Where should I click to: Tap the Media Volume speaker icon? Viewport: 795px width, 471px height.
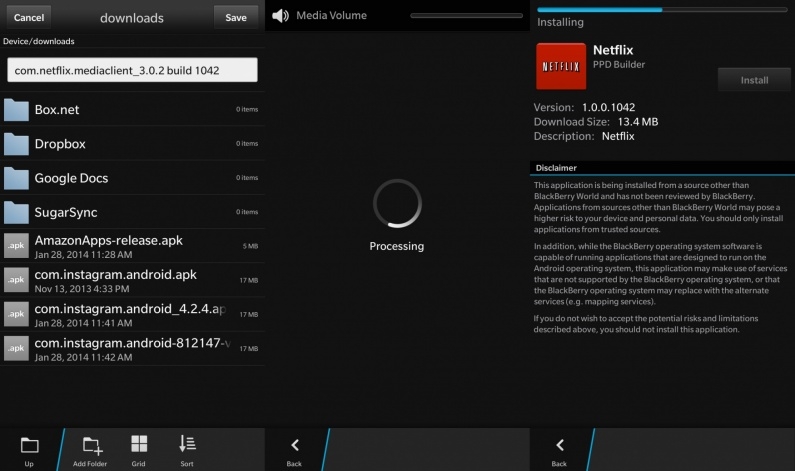280,16
